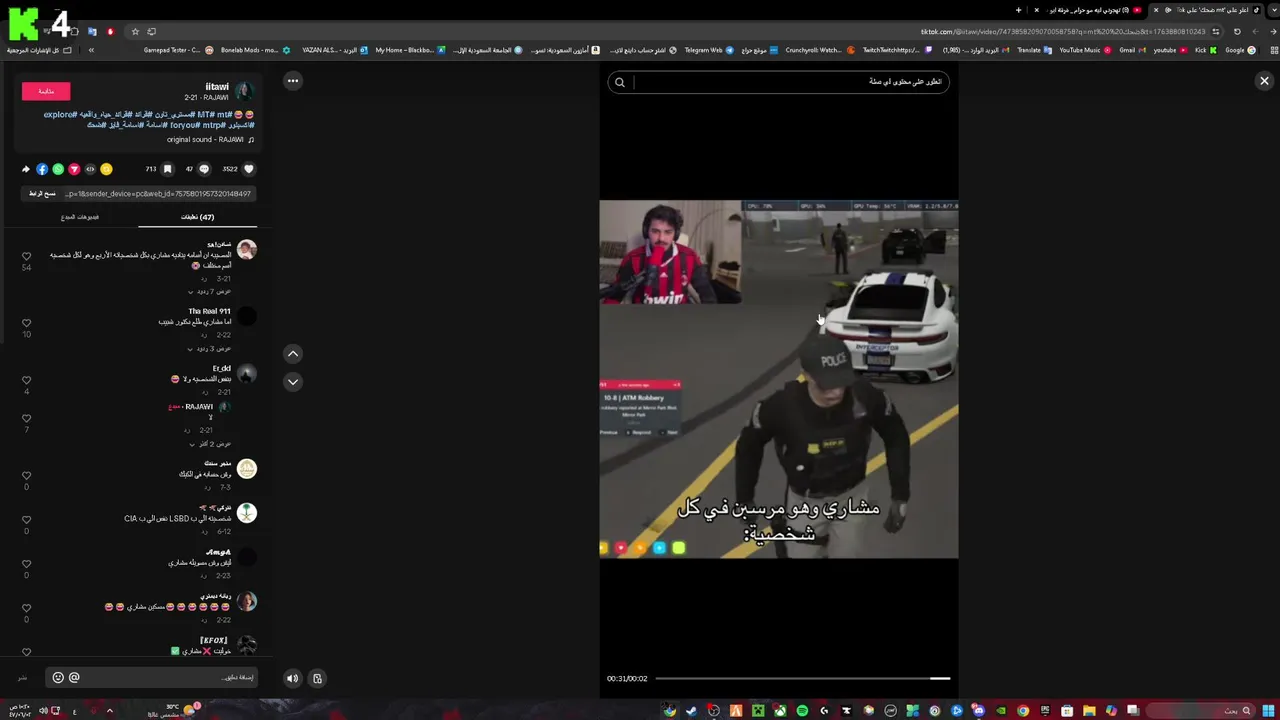This screenshot has height=720, width=1280.
Task: Switch to the creator videos tab
Action: tap(80, 217)
